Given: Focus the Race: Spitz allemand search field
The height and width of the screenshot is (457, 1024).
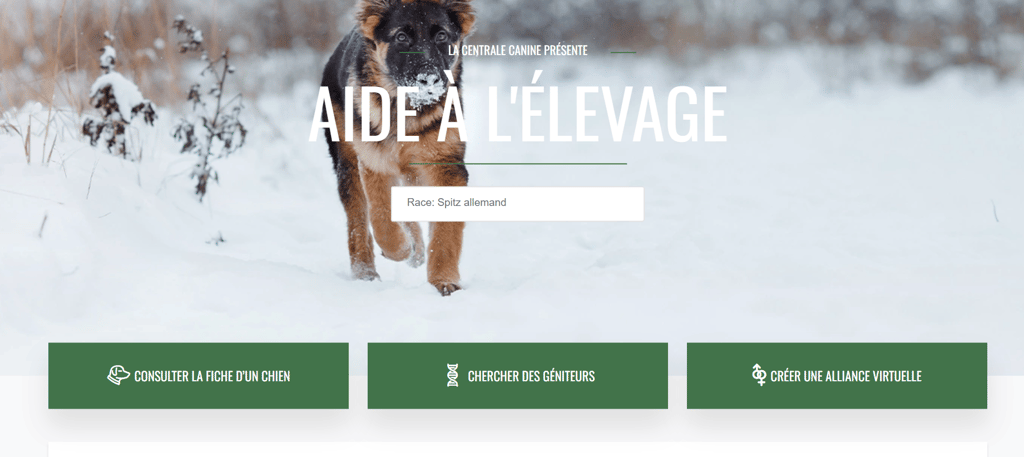Looking at the screenshot, I should point(517,204).
